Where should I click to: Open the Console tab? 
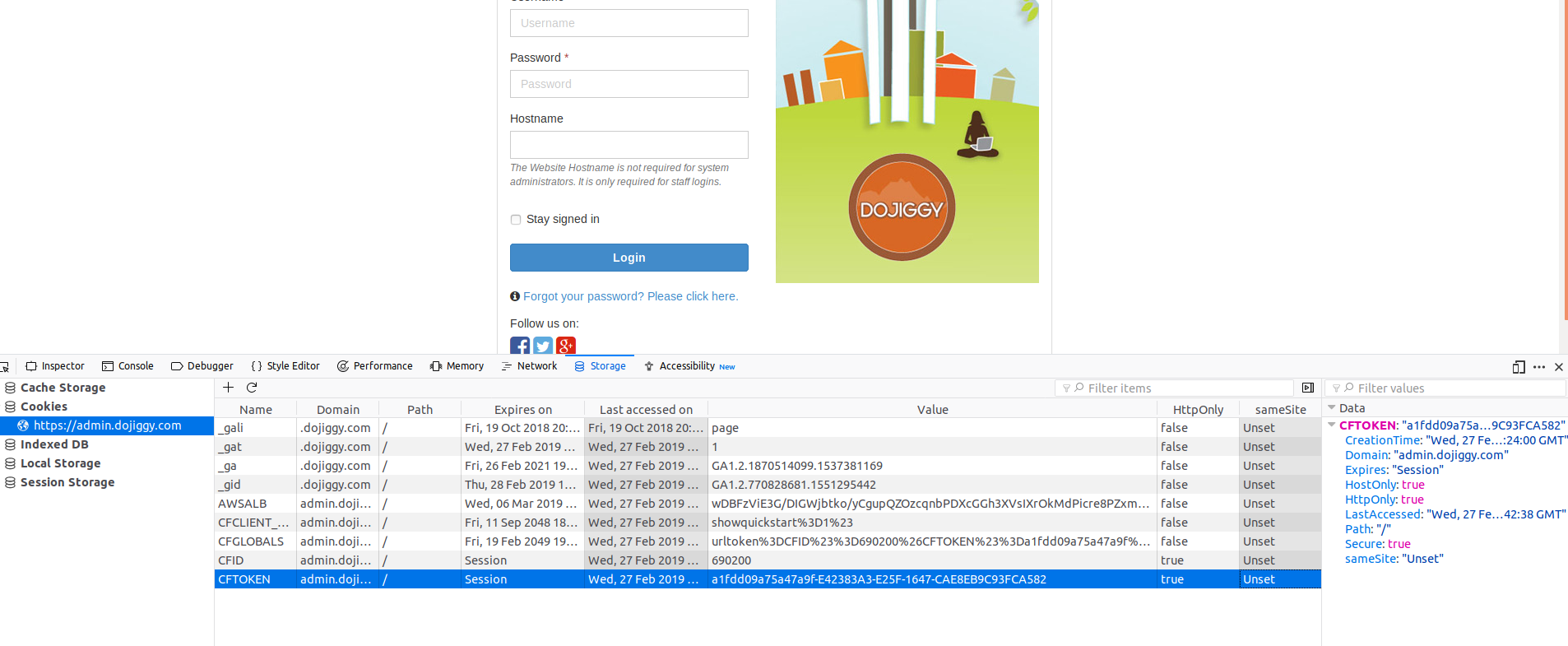click(x=128, y=366)
